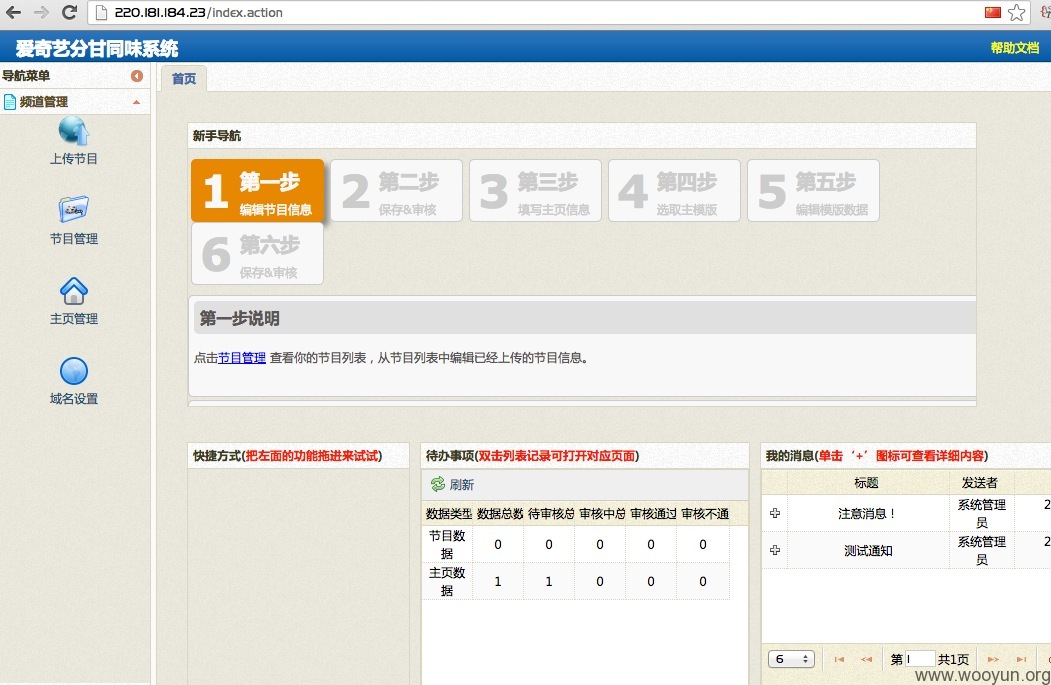Click the 数据总数 column header

[x=499, y=514]
